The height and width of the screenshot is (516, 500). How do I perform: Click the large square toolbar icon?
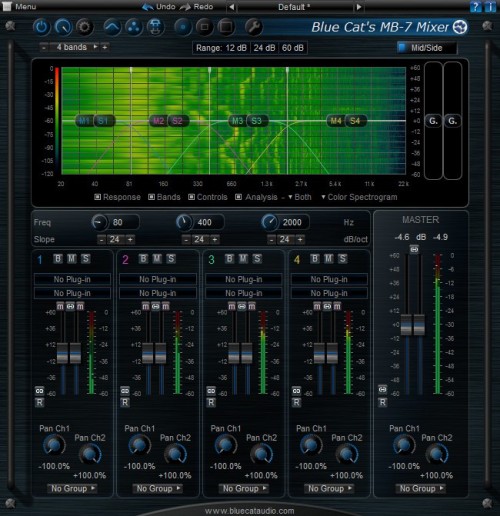tap(226, 27)
